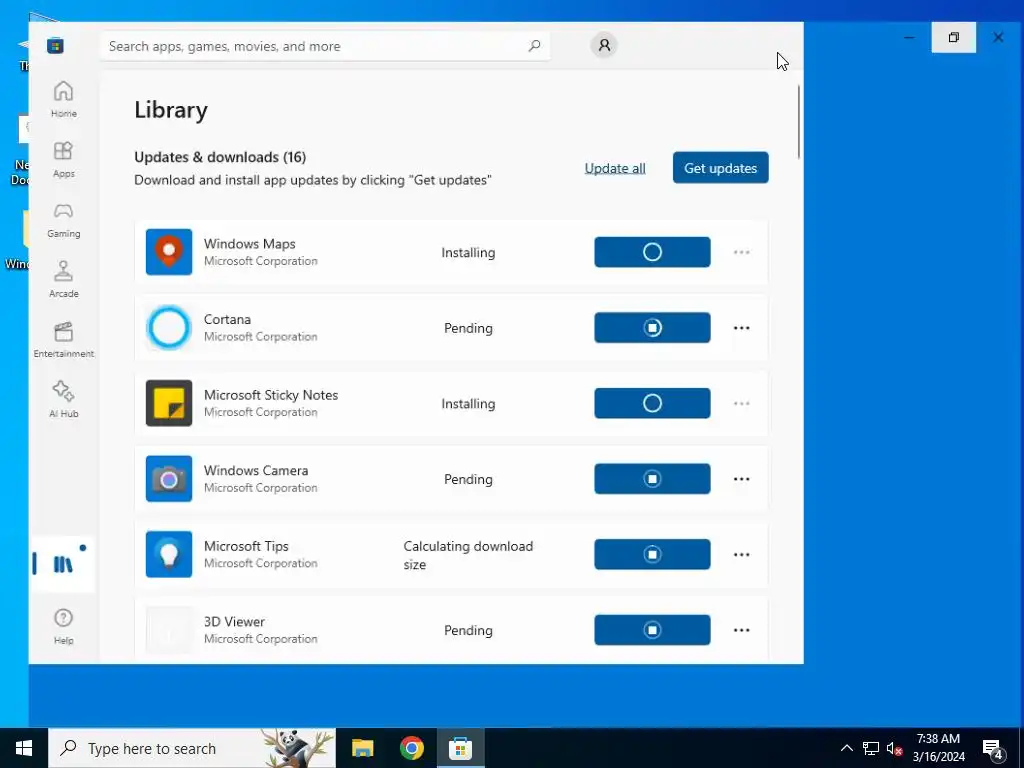Open AI Hub from sidebar
This screenshot has height=768, width=1024.
63,400
